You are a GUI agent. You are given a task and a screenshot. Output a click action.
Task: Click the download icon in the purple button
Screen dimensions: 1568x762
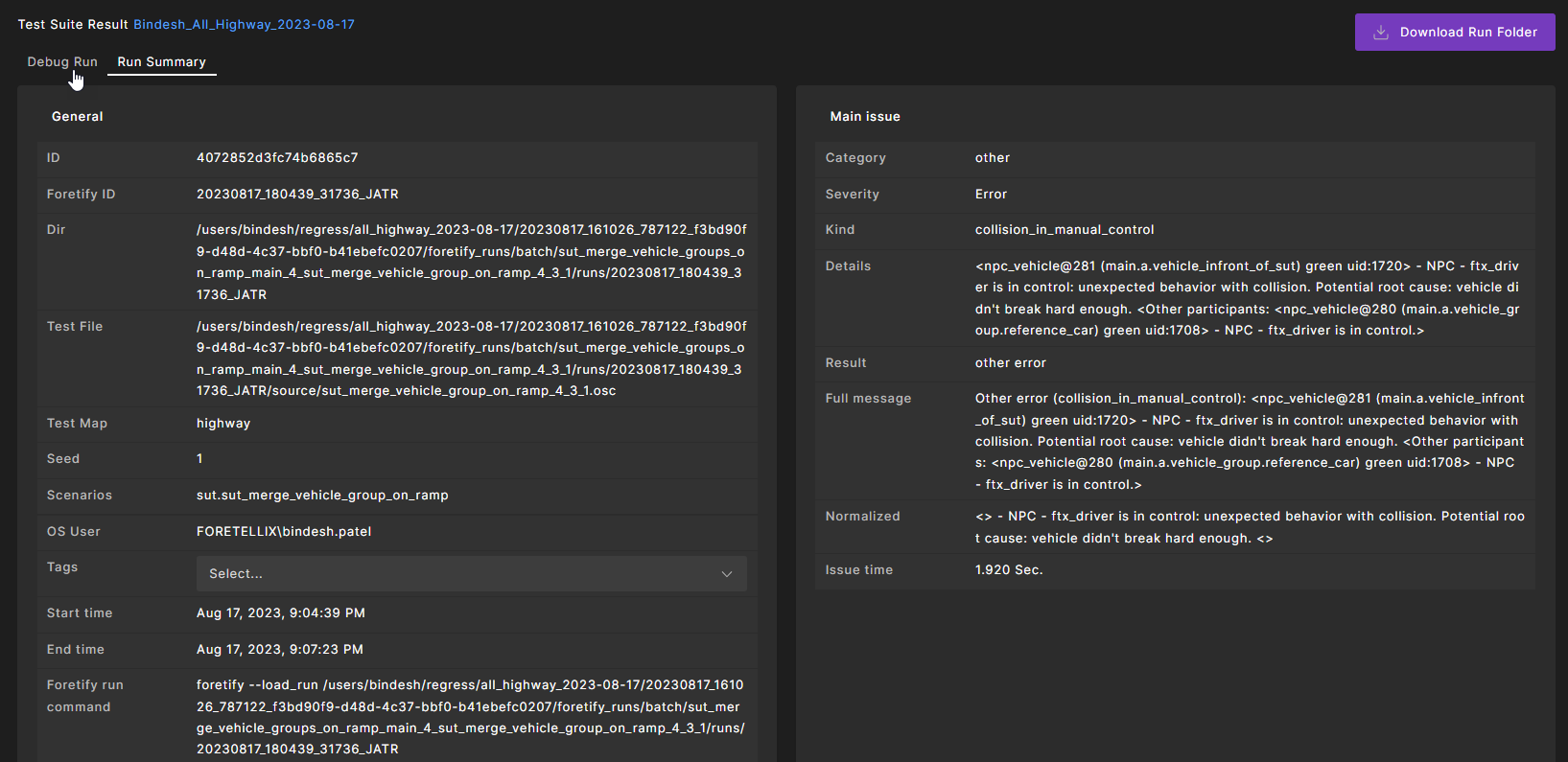pos(1381,33)
